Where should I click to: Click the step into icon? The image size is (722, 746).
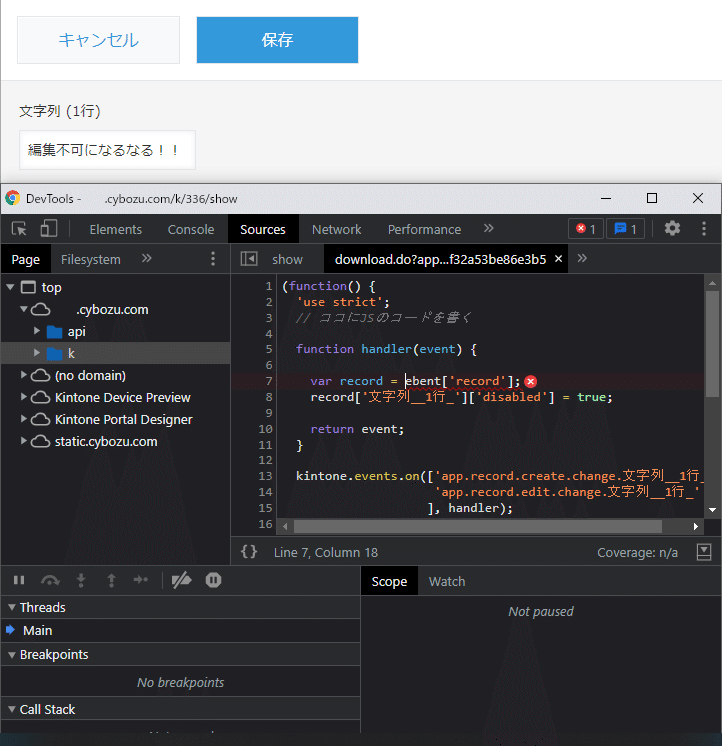coord(81,580)
